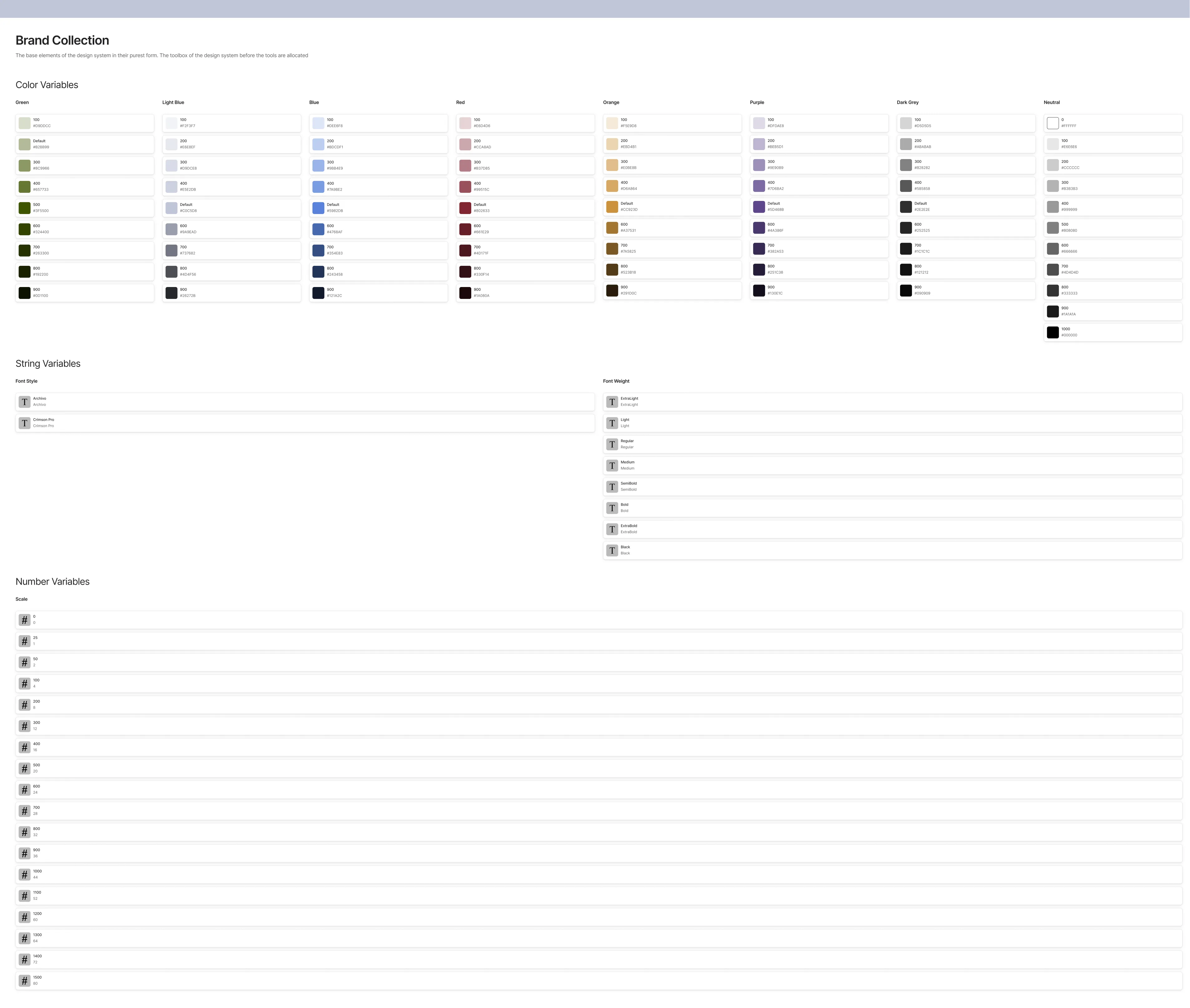This screenshot has width=1190, height=1008.
Task: Select the Blue 900 swatch #121A2C
Action: coord(318,293)
